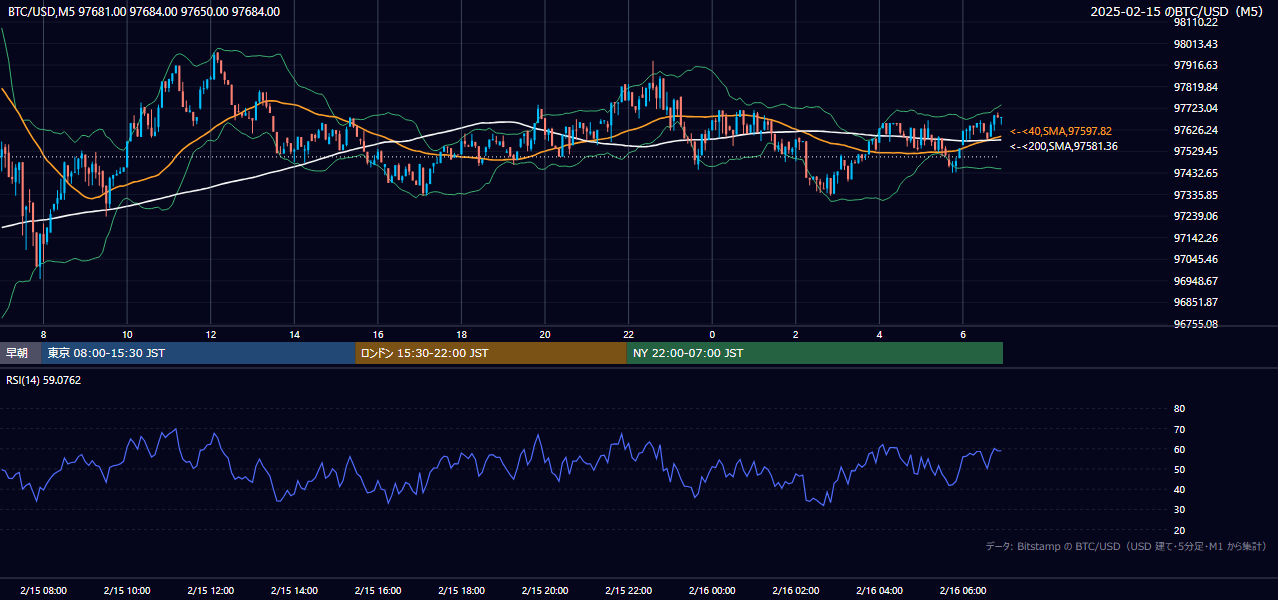Image resolution: width=1278 pixels, height=600 pixels.
Task: Click hour label 12 under price chart
Action: [211, 334]
